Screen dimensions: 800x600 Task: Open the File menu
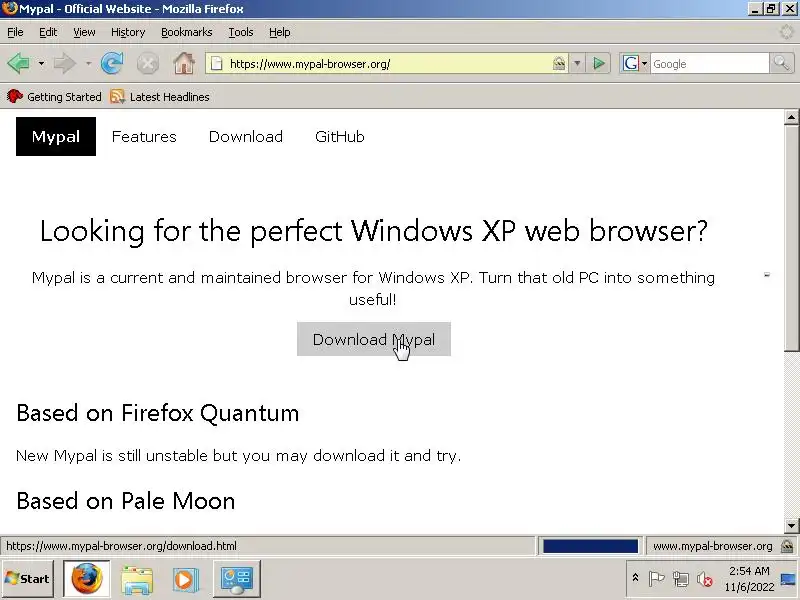coord(15,32)
